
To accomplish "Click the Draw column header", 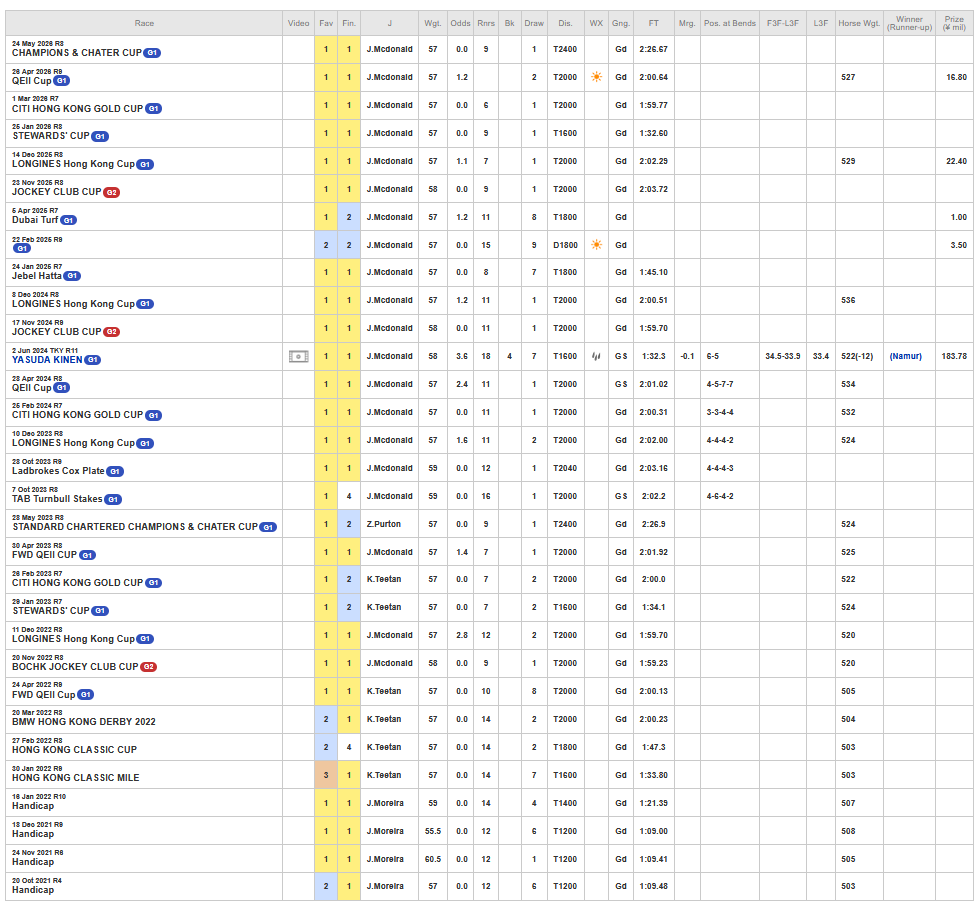I will click(534, 23).
